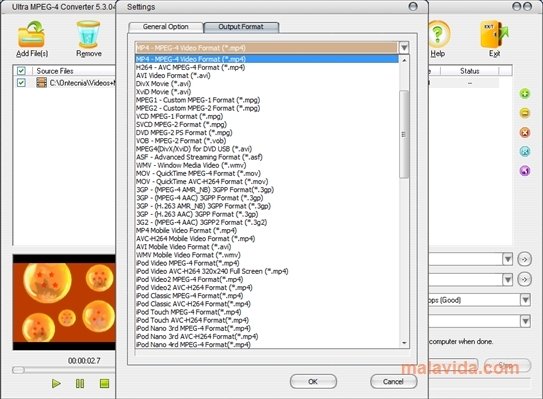Open the (Good) quality dropdown arrow
This screenshot has width=543, height=399.
click(525, 300)
